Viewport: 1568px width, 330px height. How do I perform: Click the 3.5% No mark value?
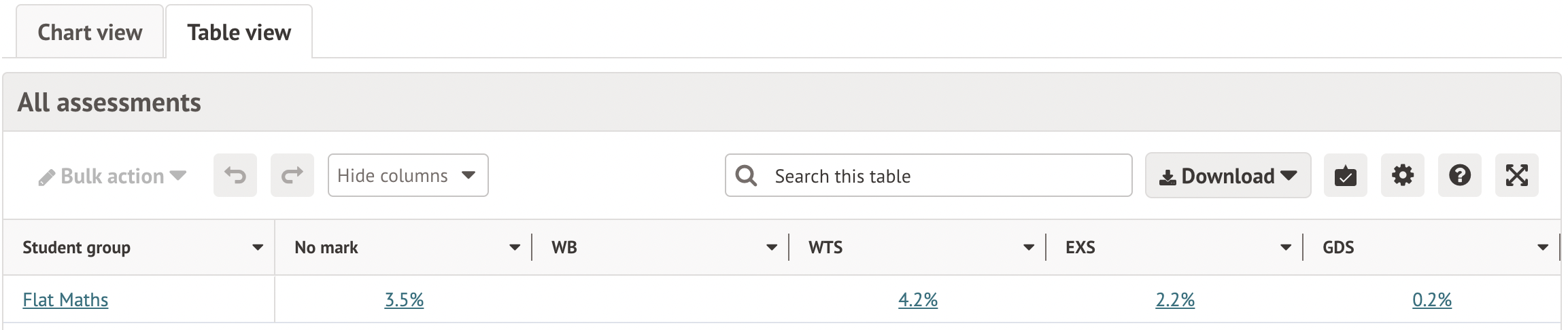404,300
